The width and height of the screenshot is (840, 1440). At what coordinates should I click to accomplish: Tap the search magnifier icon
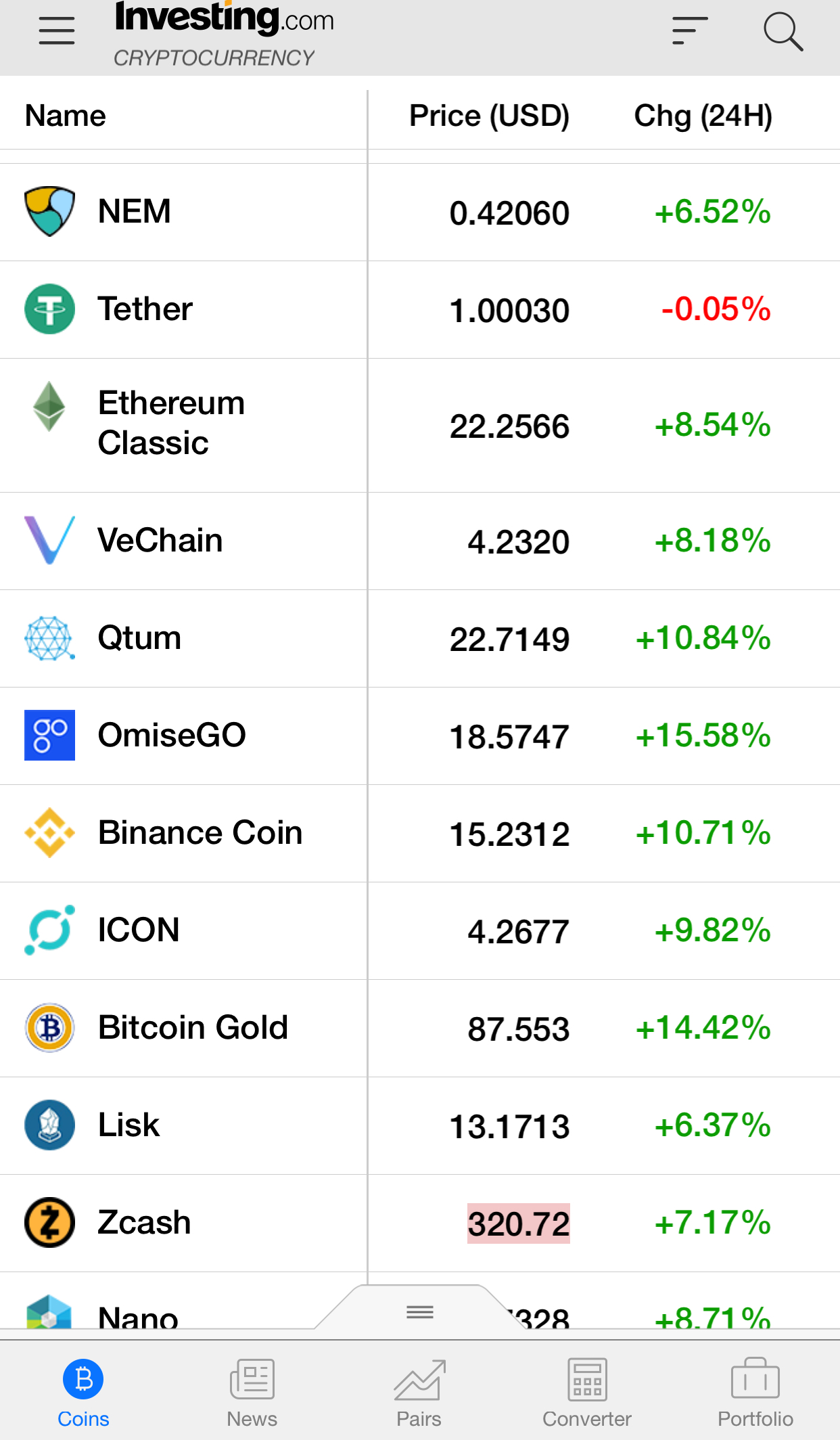click(x=783, y=31)
